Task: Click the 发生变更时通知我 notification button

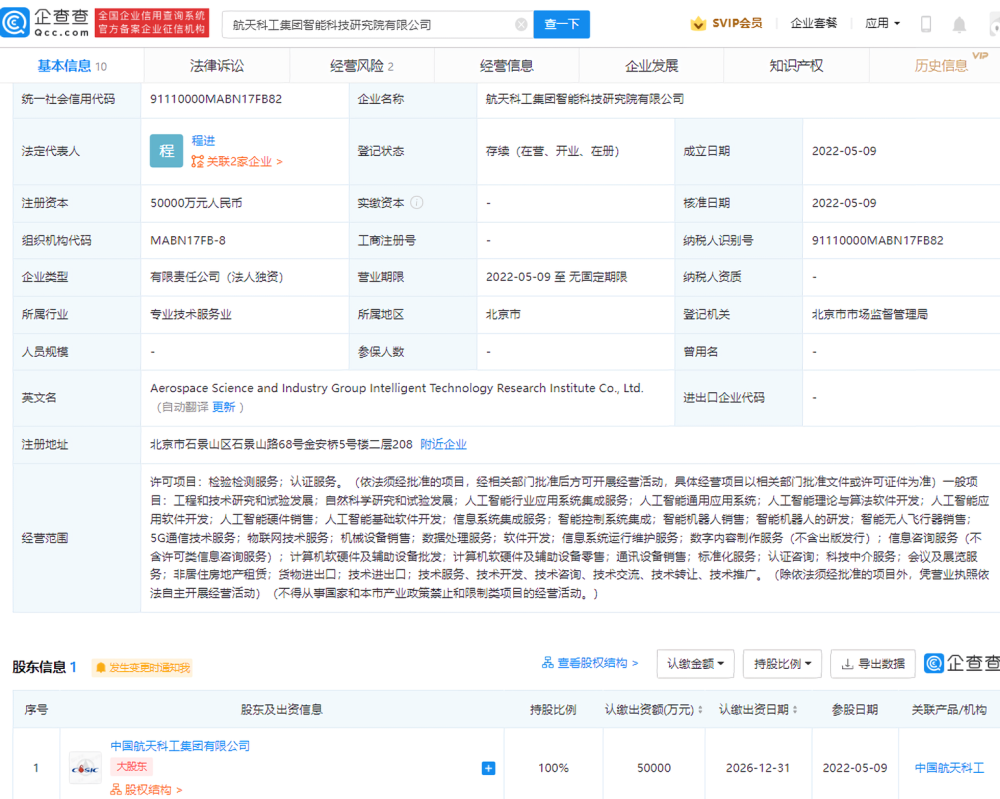Action: coord(142,668)
